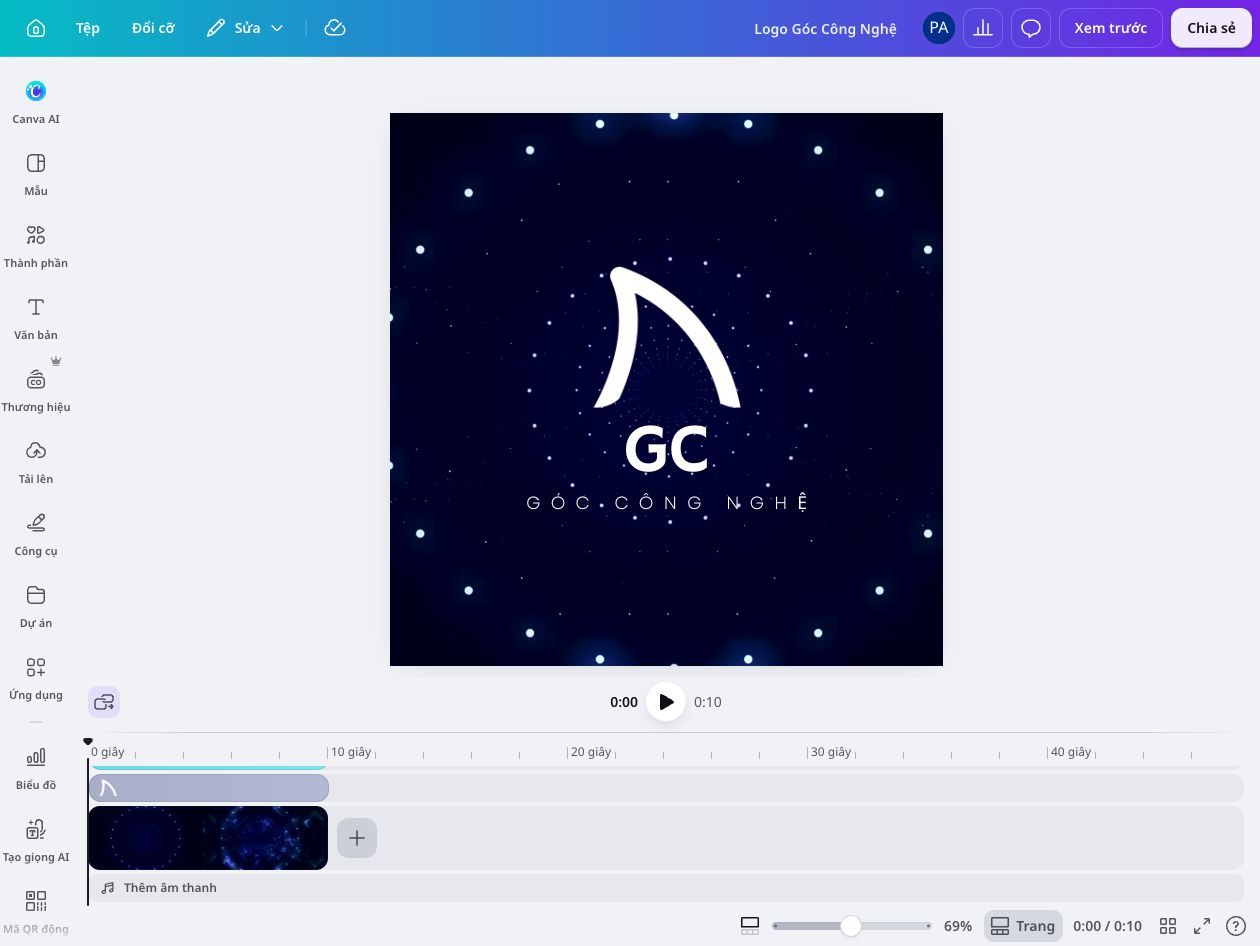1260x946 pixels.
Task: Open the PA account avatar
Action: click(x=938, y=28)
